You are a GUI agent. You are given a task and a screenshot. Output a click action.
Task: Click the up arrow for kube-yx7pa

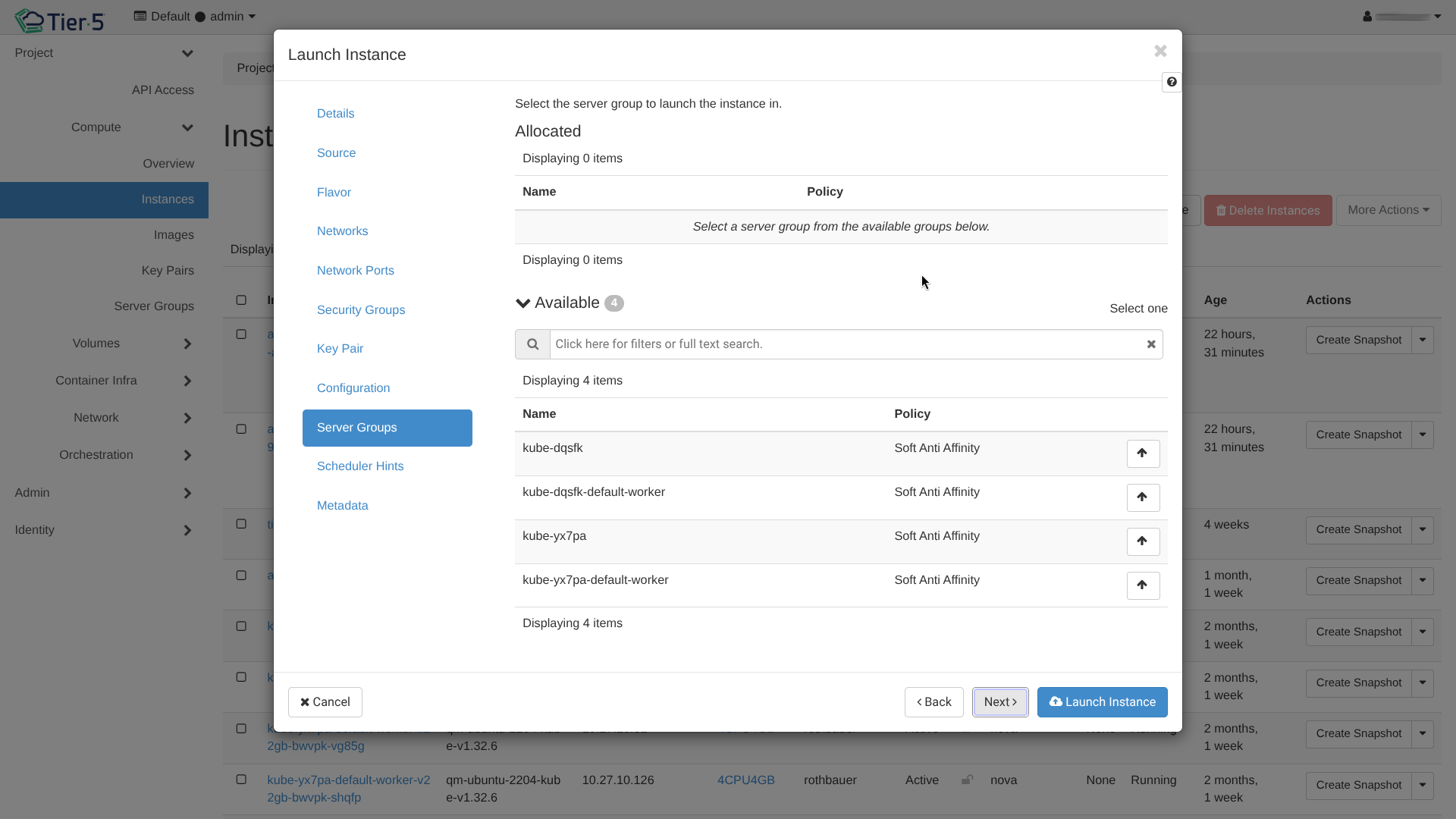1142,541
